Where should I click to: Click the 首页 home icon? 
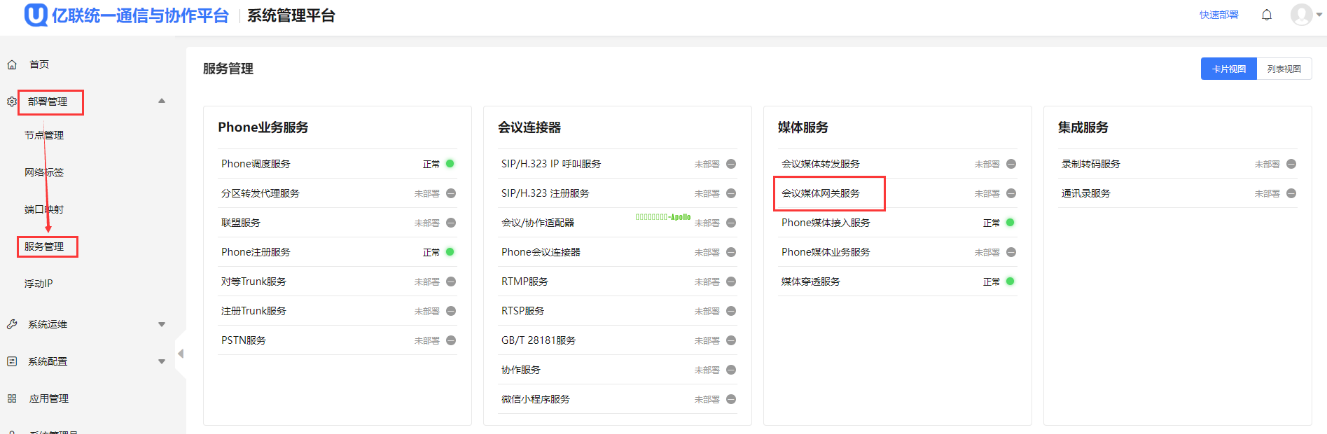pyautogui.click(x=12, y=64)
